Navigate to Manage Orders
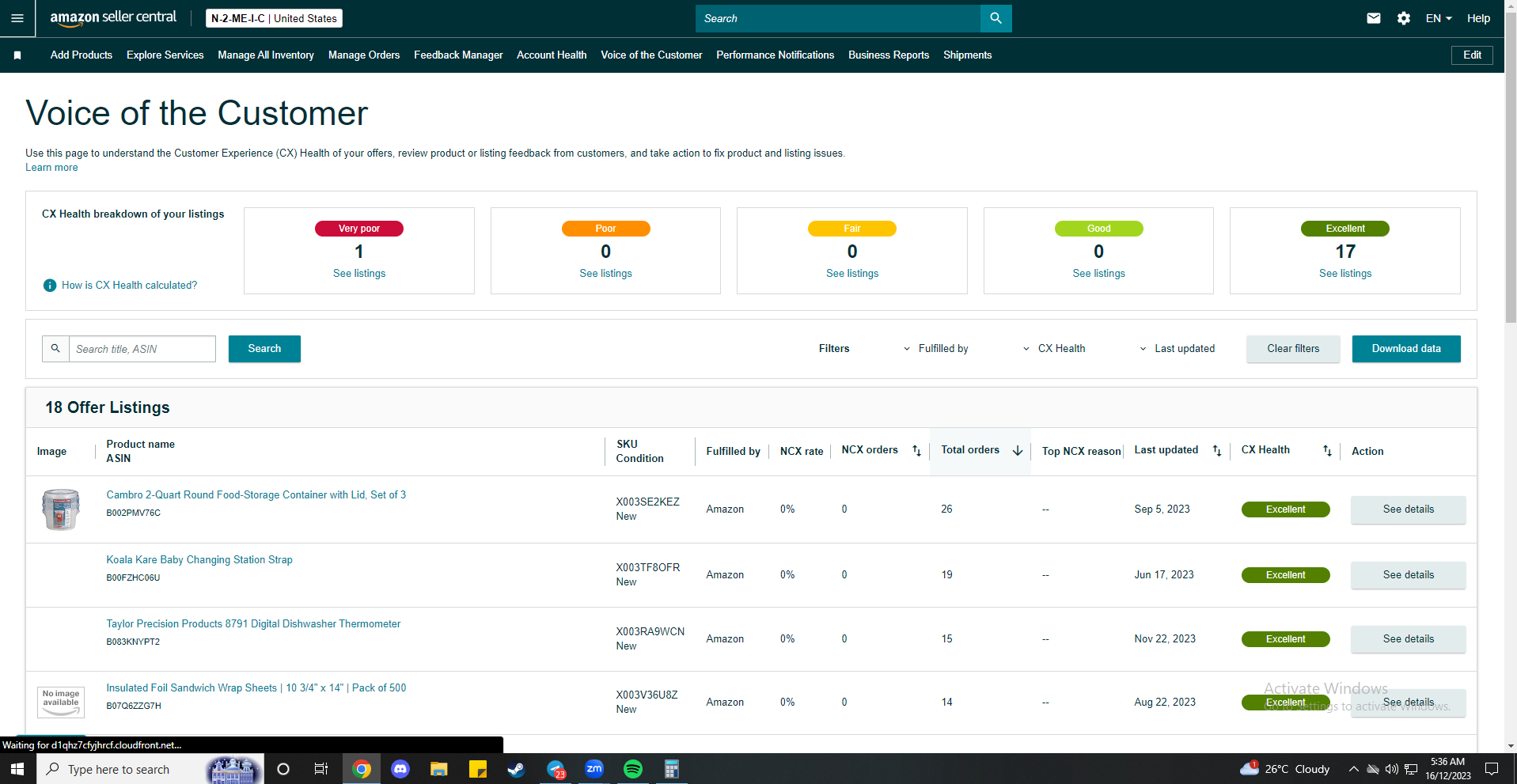1517x784 pixels. pyautogui.click(x=364, y=55)
